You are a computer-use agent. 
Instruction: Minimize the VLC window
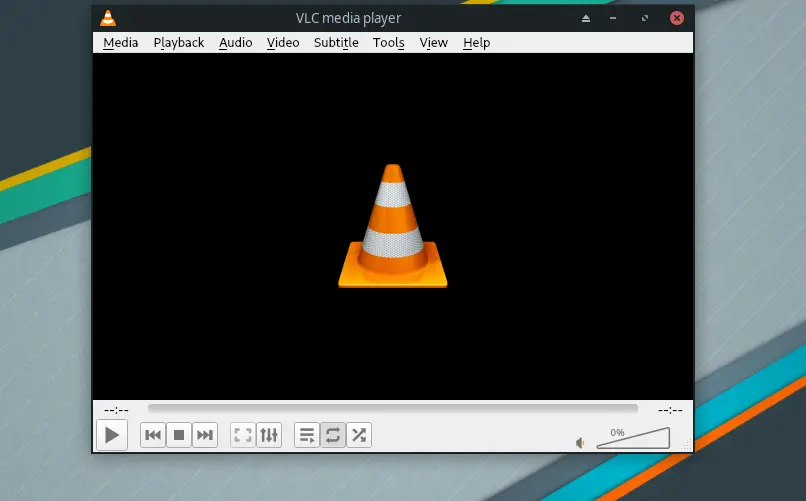pos(613,18)
